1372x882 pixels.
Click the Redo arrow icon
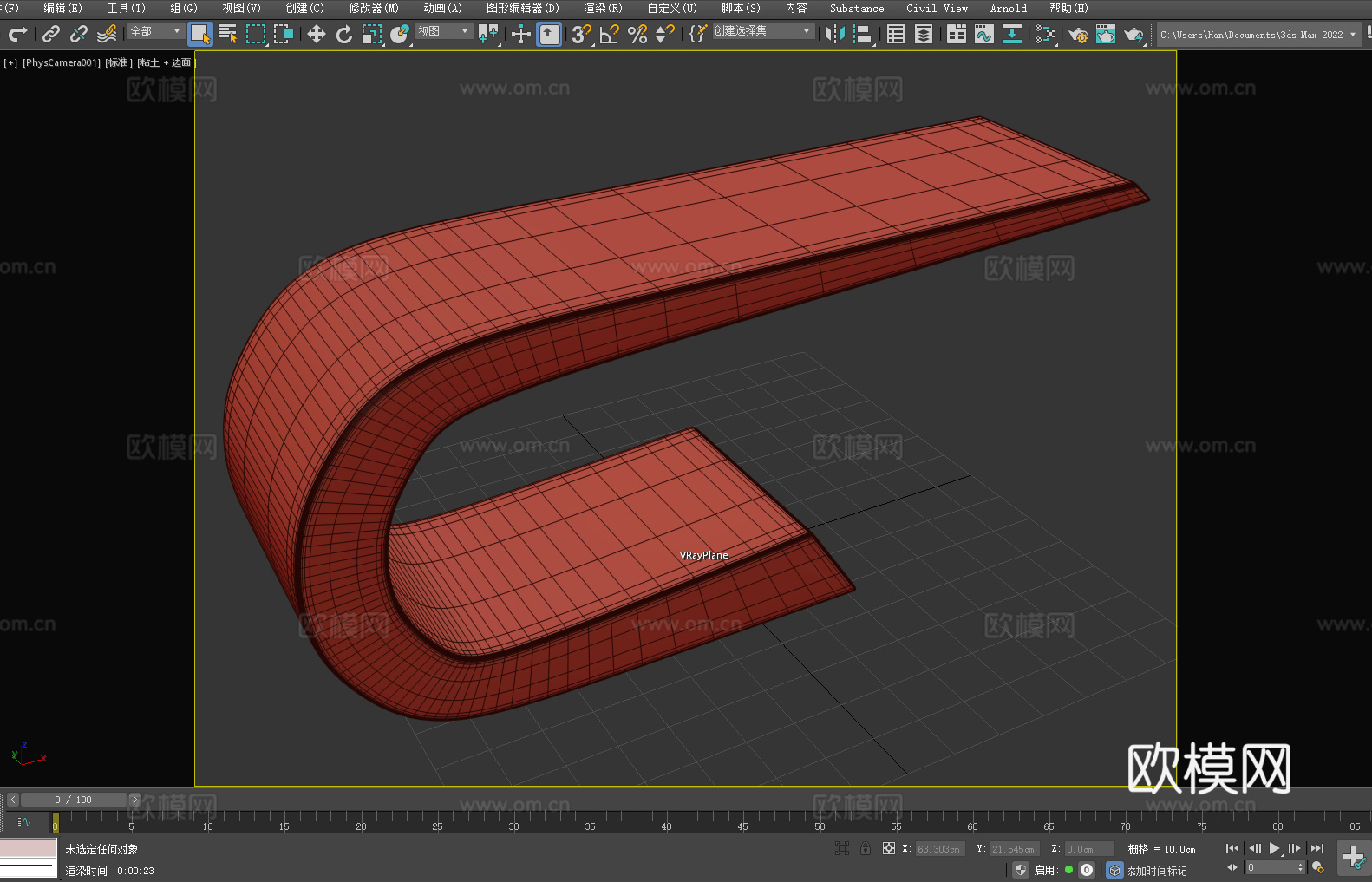coord(17,34)
